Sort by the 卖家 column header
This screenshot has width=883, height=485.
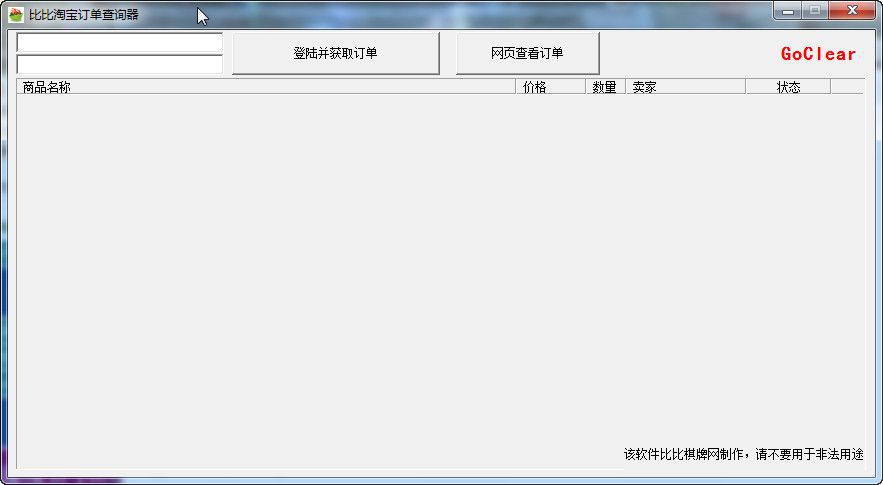(685, 87)
